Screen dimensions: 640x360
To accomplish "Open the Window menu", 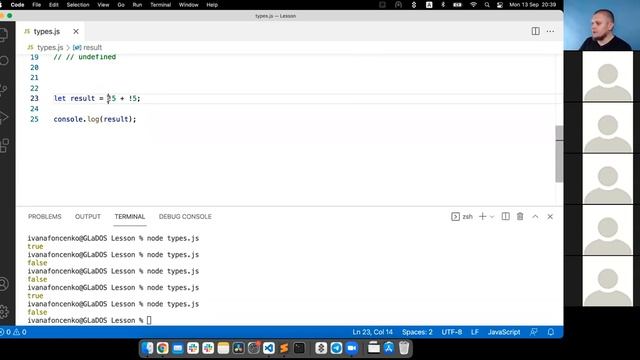I will [189, 5].
